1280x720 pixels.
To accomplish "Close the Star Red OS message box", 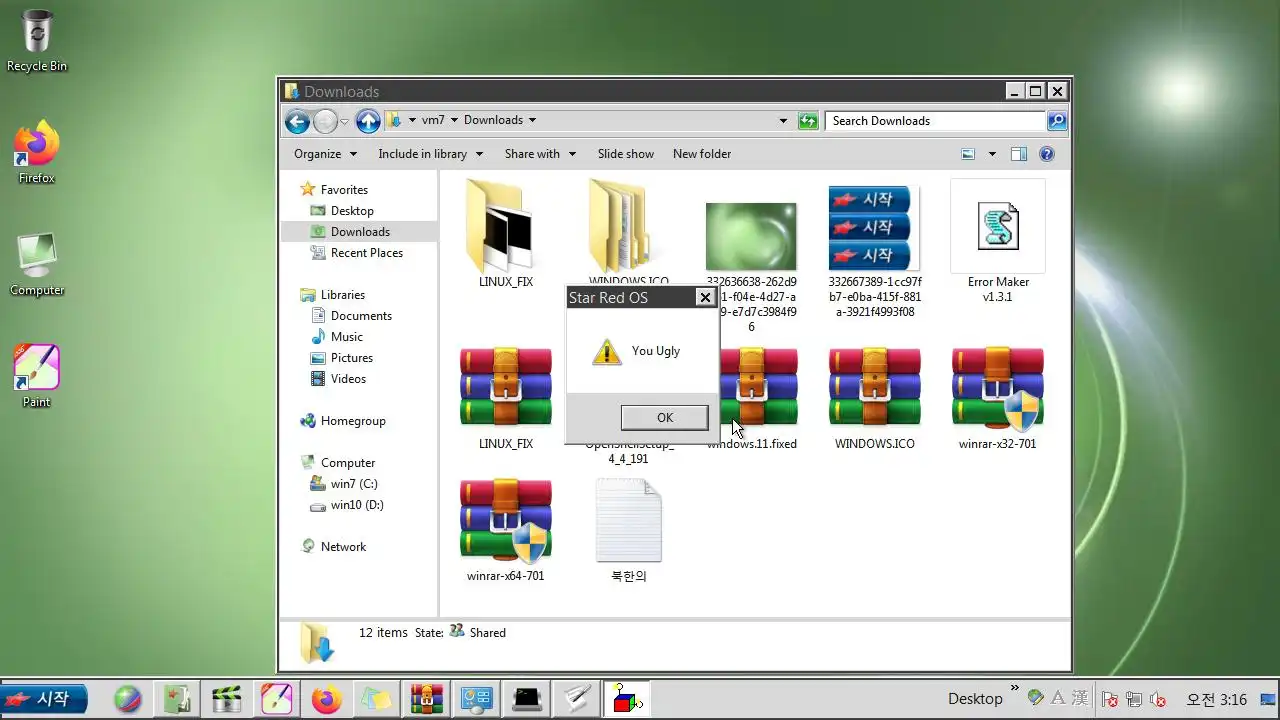I will pos(705,297).
